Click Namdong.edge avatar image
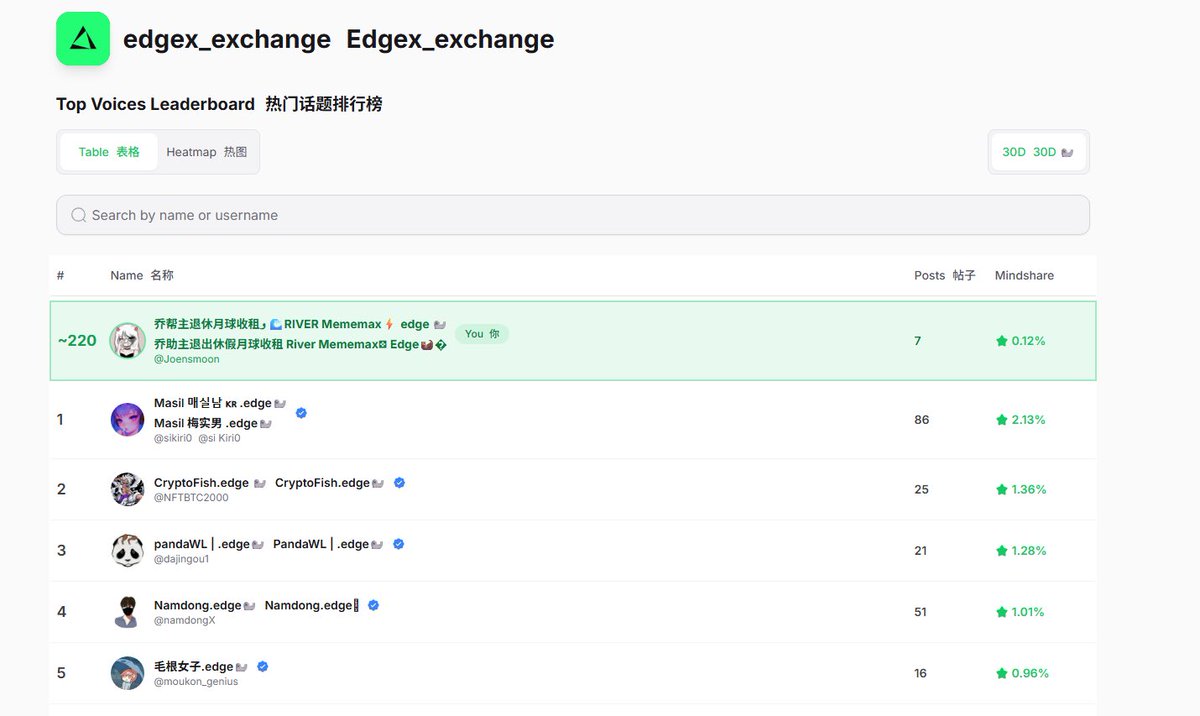 point(127,612)
